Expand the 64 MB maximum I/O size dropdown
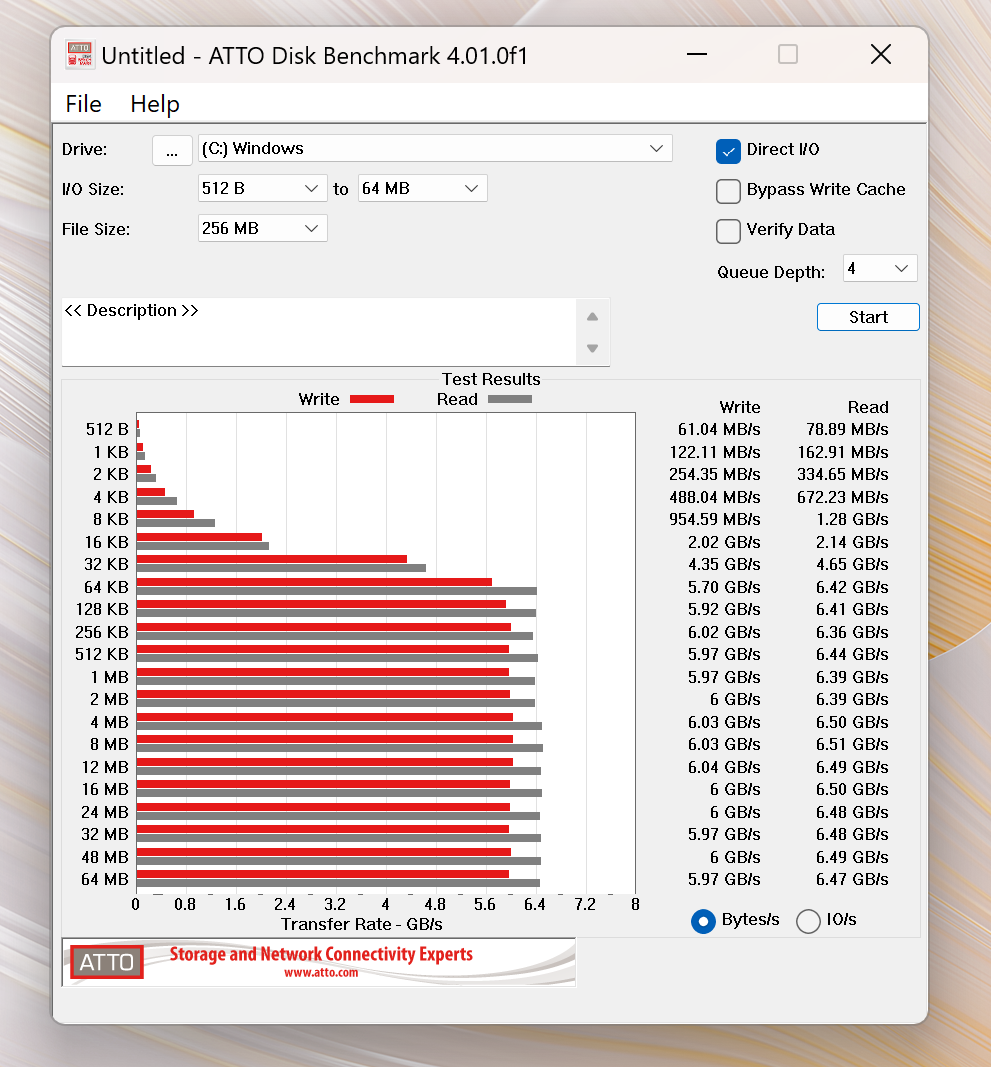Image resolution: width=991 pixels, height=1067 pixels. [x=423, y=188]
